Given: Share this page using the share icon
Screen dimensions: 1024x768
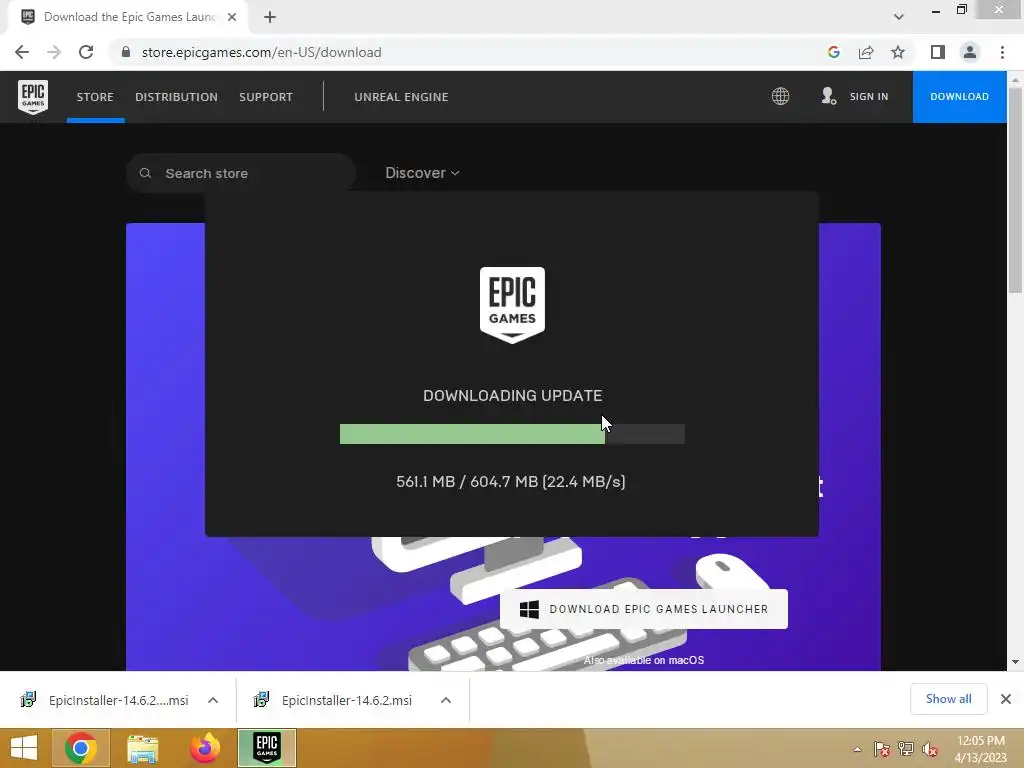Looking at the screenshot, I should 866,52.
